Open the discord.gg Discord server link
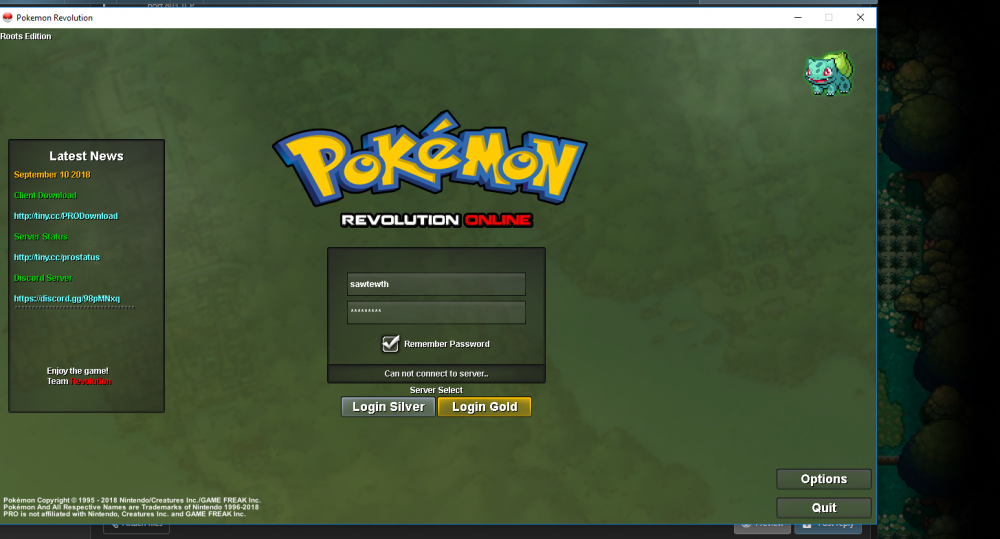Image resolution: width=1000 pixels, height=539 pixels. [66, 298]
